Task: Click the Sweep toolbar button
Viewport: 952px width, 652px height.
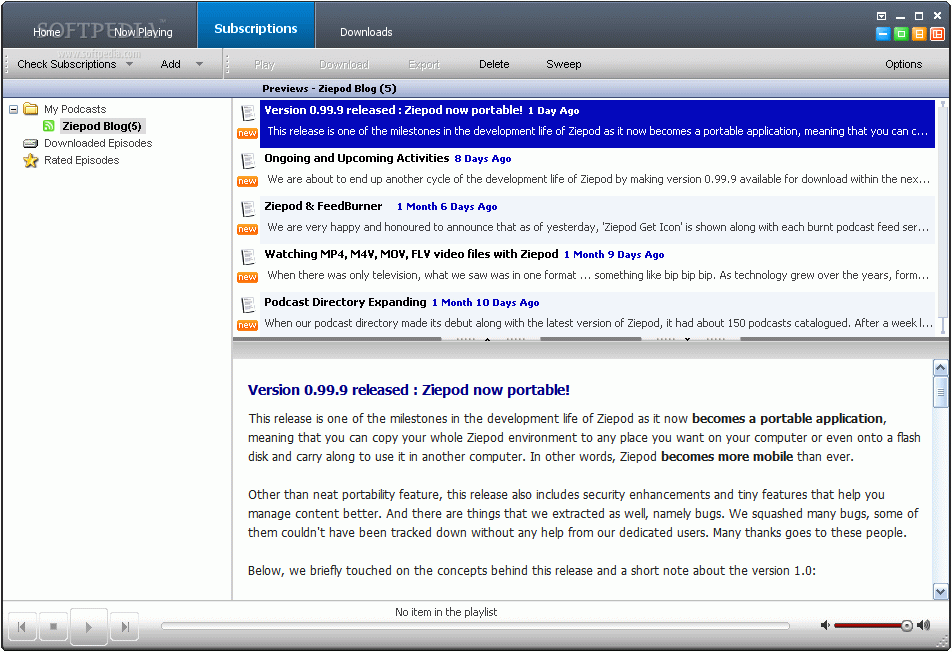Action: [x=563, y=64]
